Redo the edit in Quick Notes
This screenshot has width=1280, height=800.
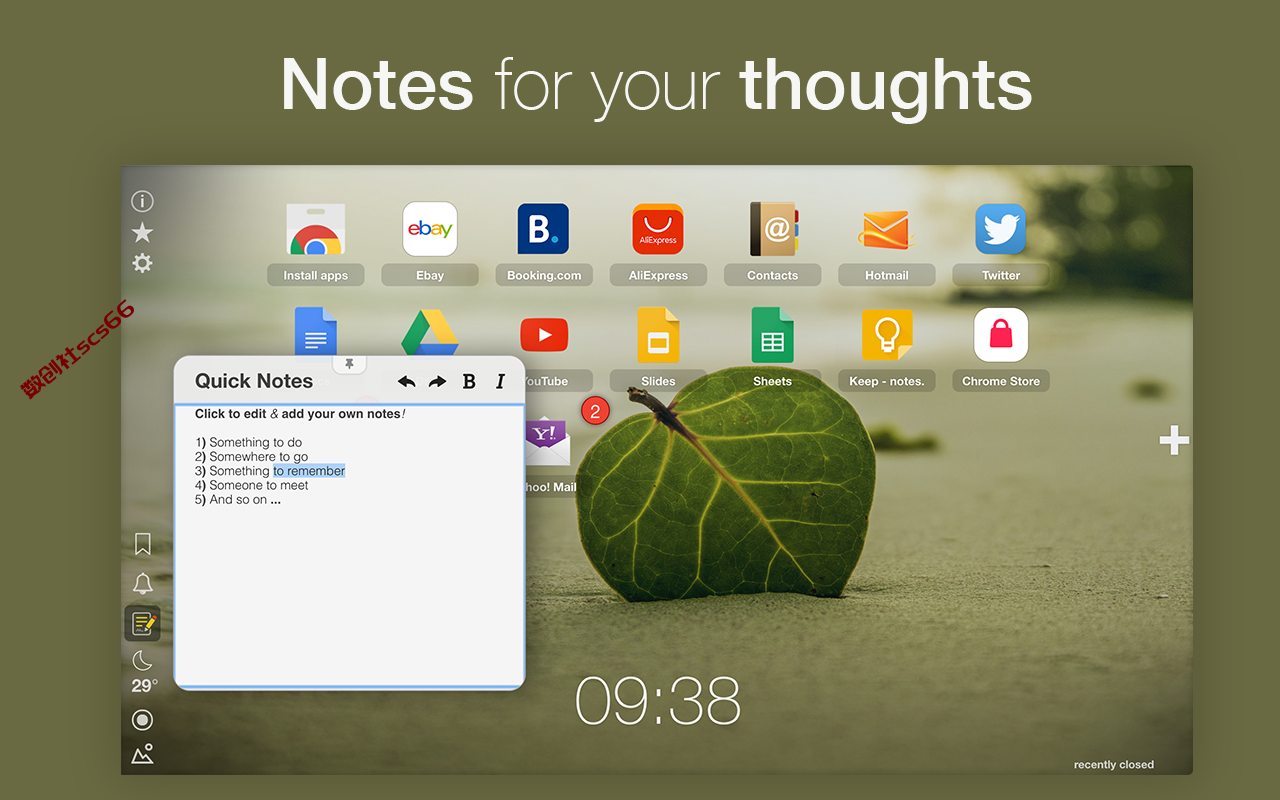(x=437, y=381)
